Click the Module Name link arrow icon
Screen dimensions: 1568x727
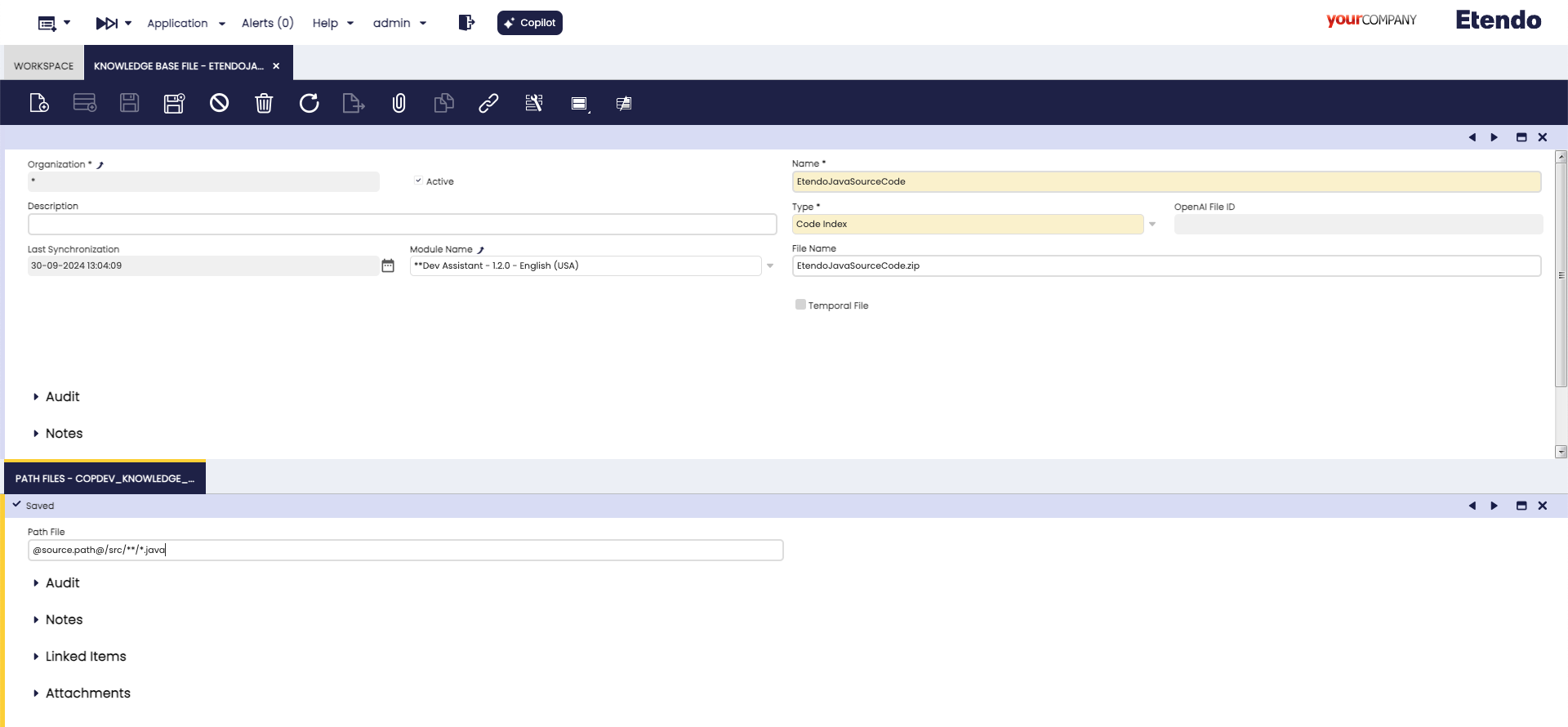pos(481,250)
